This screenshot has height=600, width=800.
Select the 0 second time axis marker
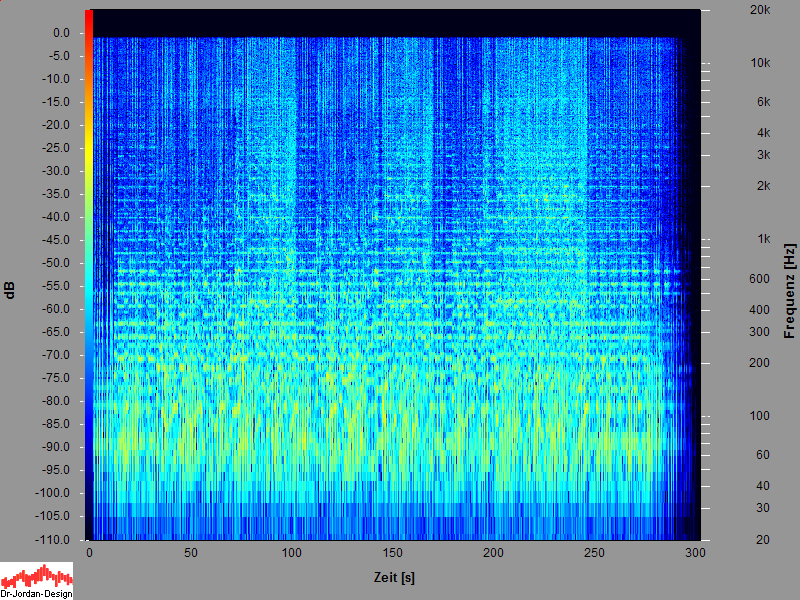[x=90, y=553]
